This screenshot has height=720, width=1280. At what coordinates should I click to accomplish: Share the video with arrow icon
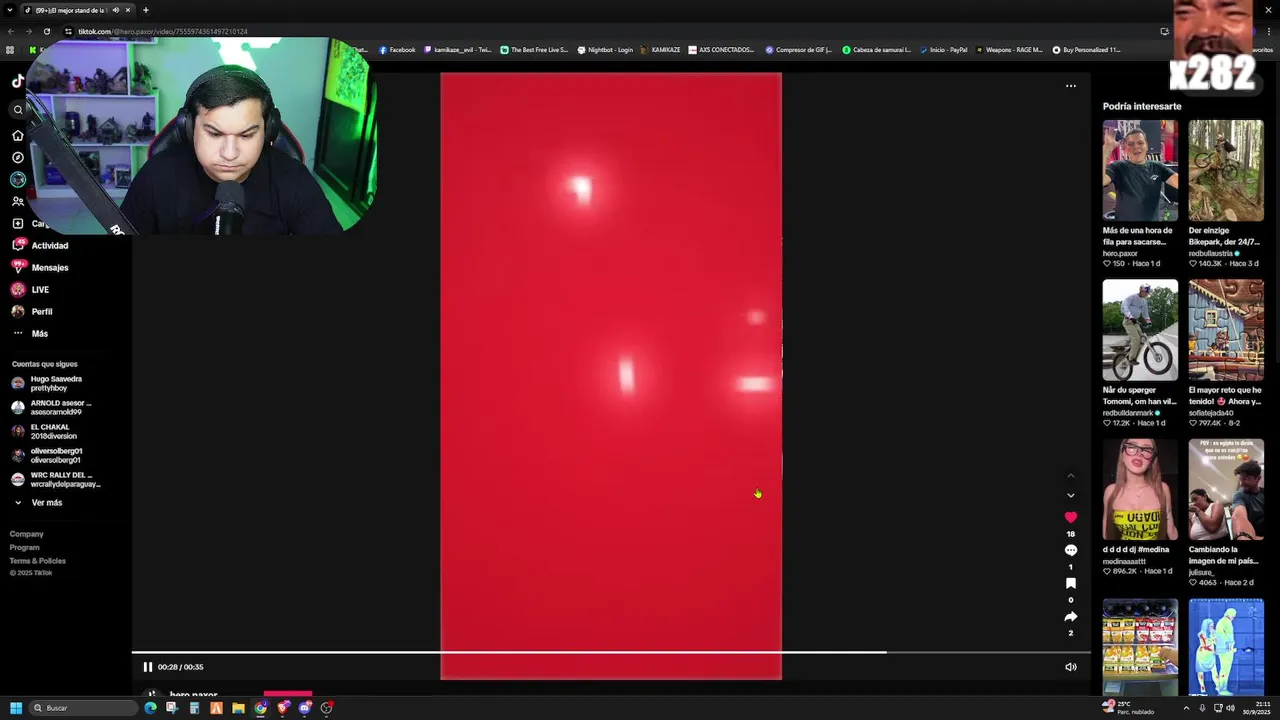pos(1070,616)
